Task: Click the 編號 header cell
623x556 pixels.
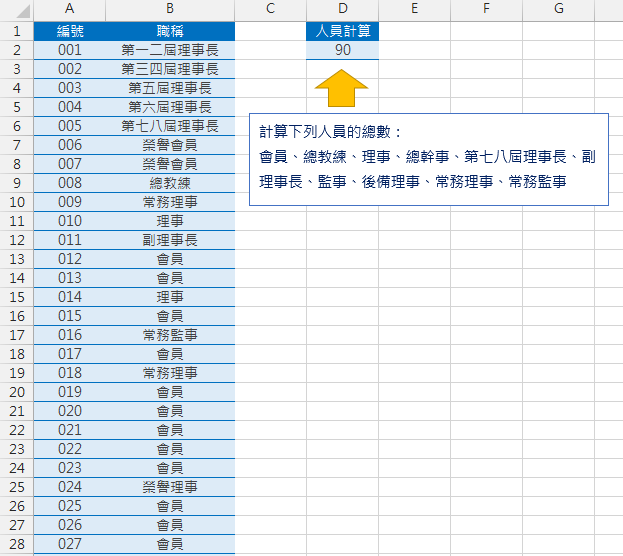Action: click(70, 31)
